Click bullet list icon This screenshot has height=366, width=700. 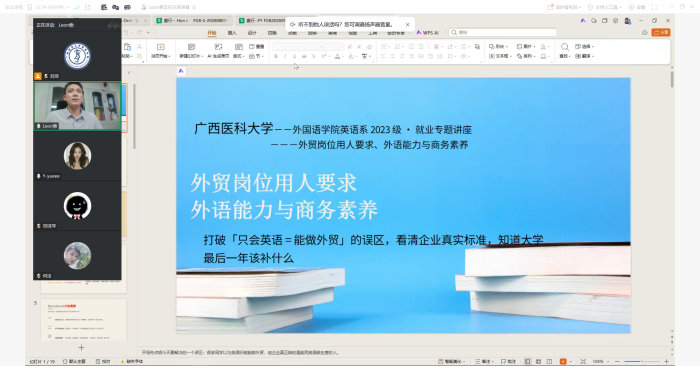pyautogui.click(x=383, y=46)
